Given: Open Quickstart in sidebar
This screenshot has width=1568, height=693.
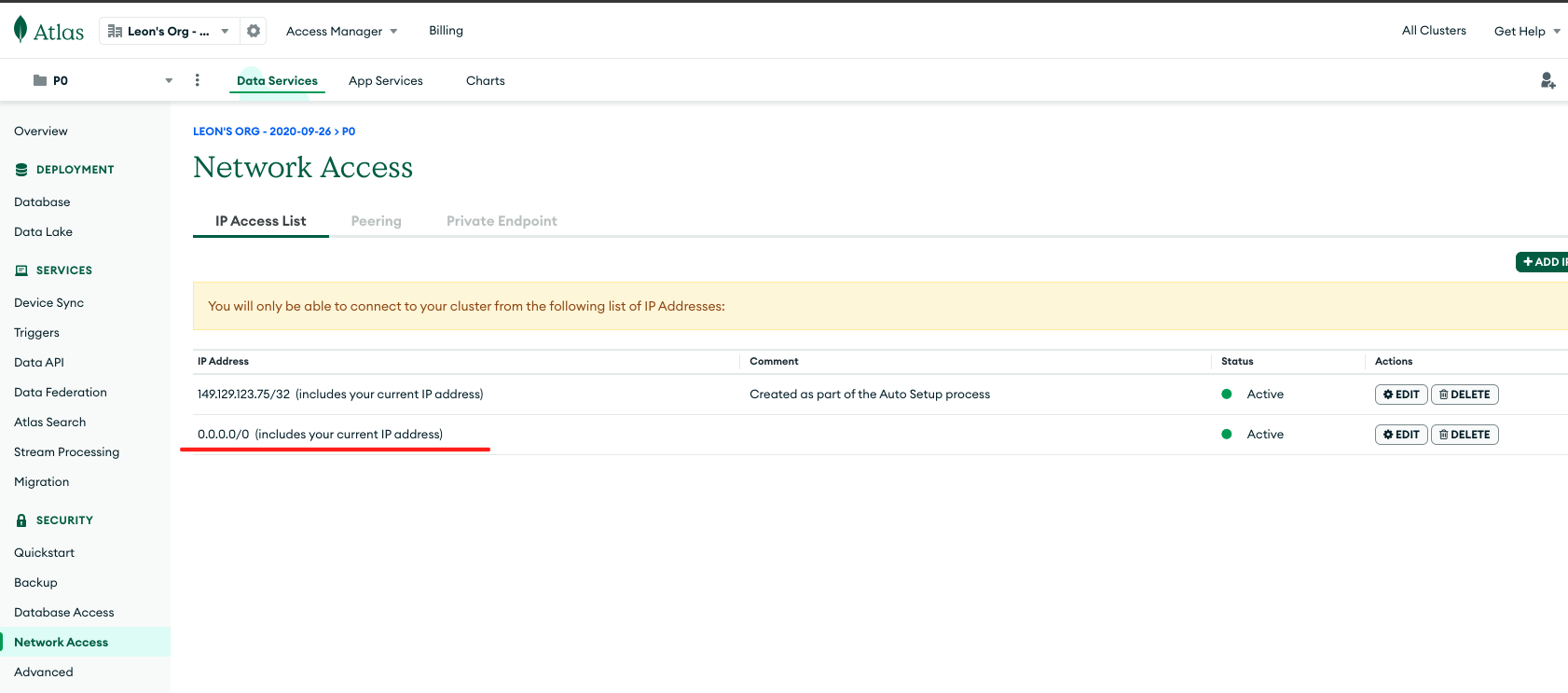Looking at the screenshot, I should 44,553.
